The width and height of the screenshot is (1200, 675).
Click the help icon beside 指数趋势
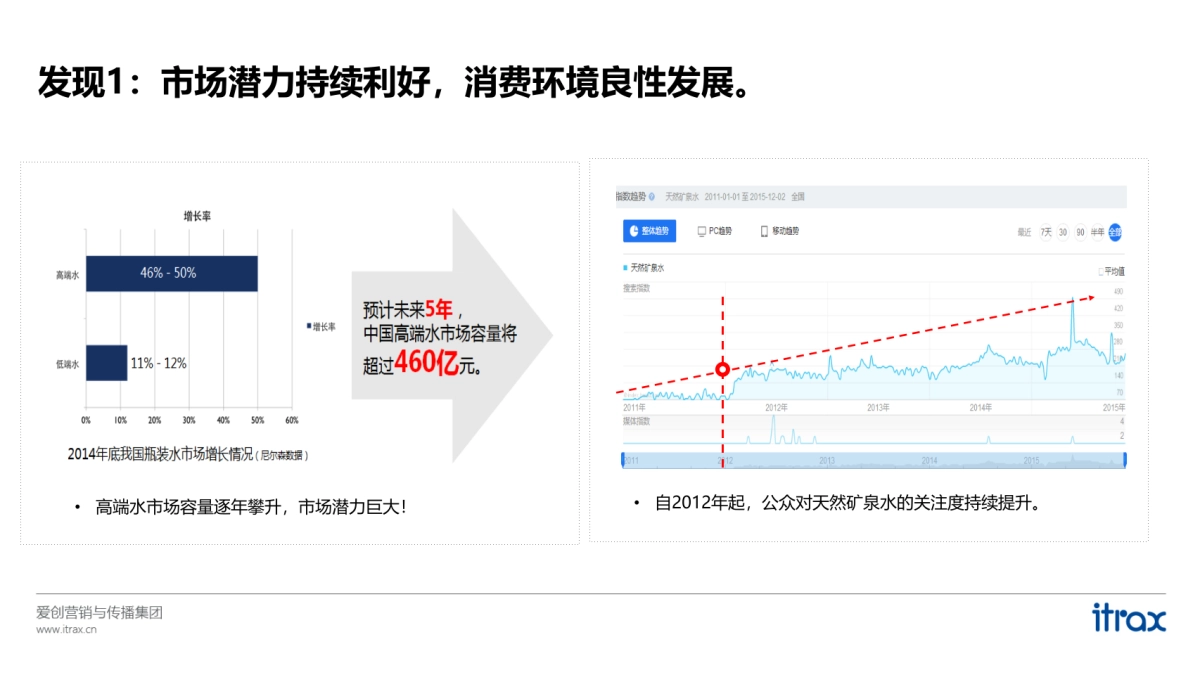[x=651, y=197]
